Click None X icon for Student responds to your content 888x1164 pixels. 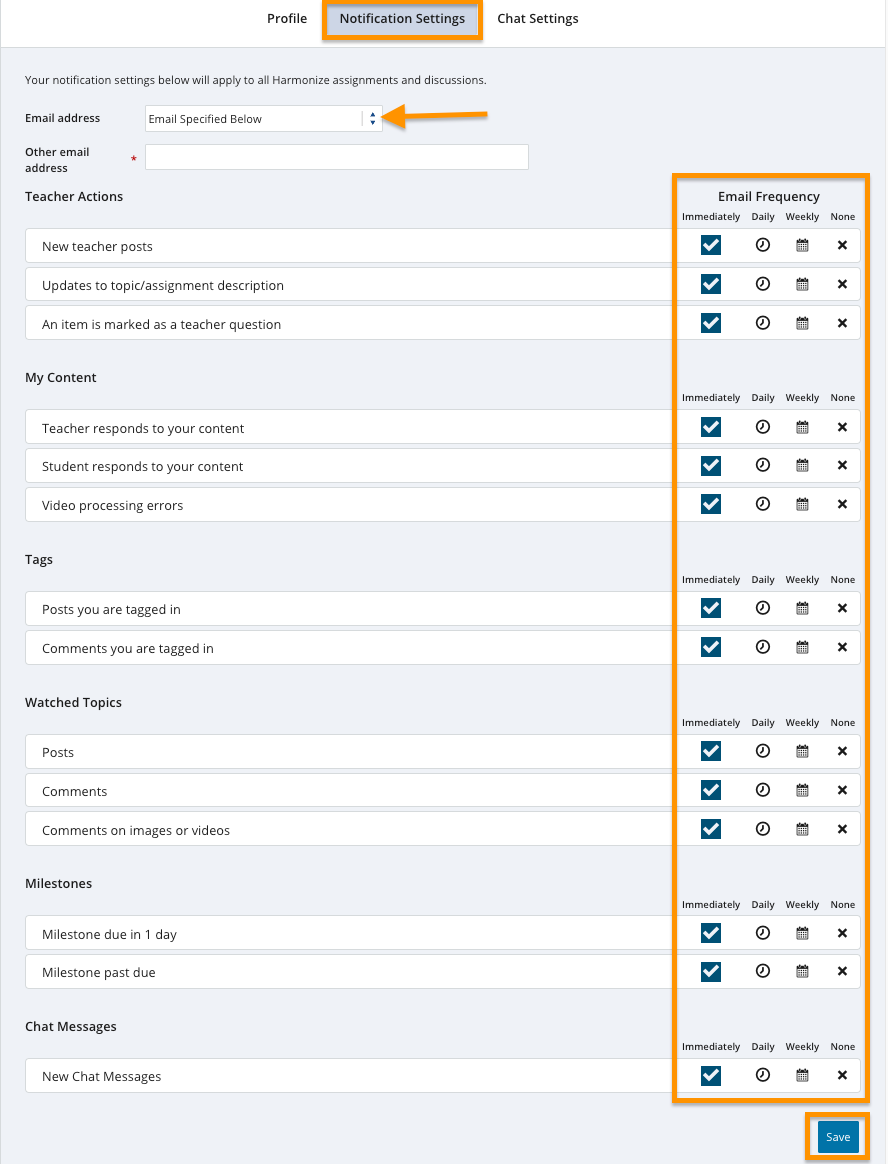click(842, 465)
